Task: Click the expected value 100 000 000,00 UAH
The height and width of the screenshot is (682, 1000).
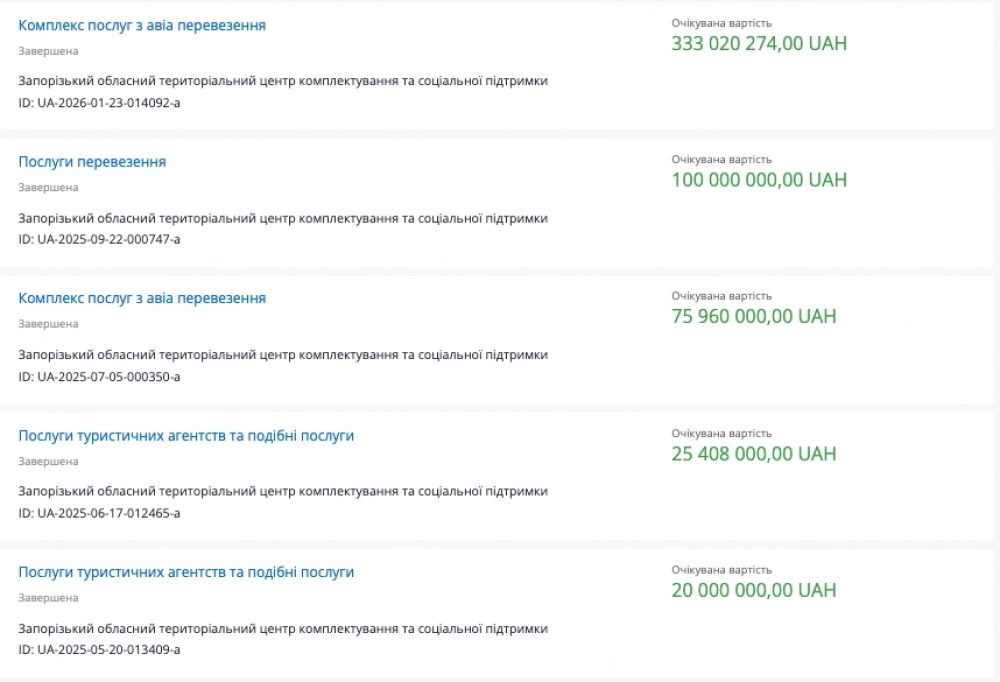Action: (759, 180)
